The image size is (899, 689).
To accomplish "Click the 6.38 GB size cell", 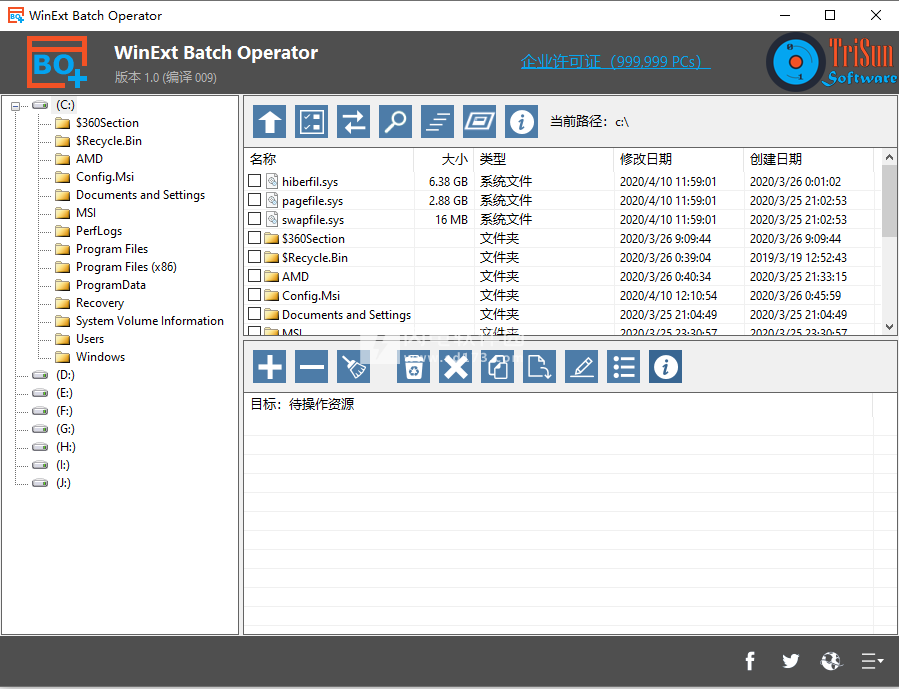I will [448, 182].
